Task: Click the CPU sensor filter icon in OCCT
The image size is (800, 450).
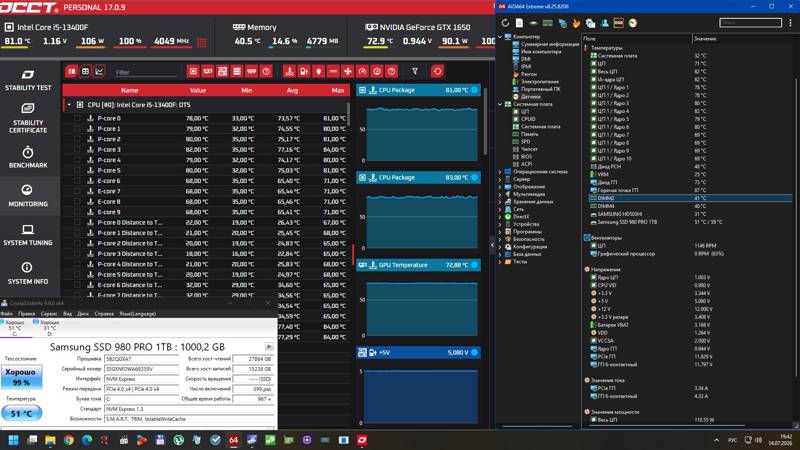Action: 193,71
